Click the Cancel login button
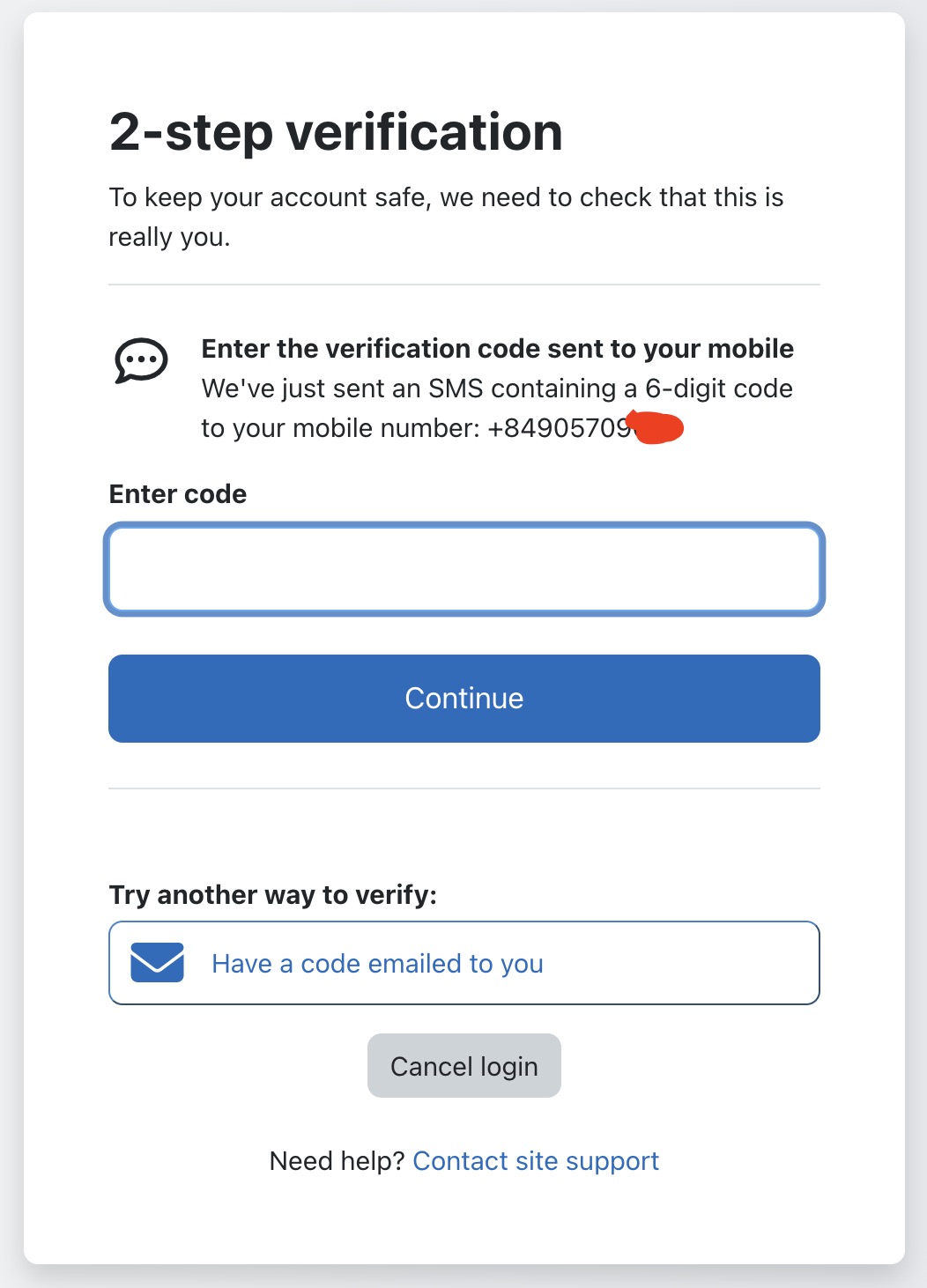 coord(464,1066)
